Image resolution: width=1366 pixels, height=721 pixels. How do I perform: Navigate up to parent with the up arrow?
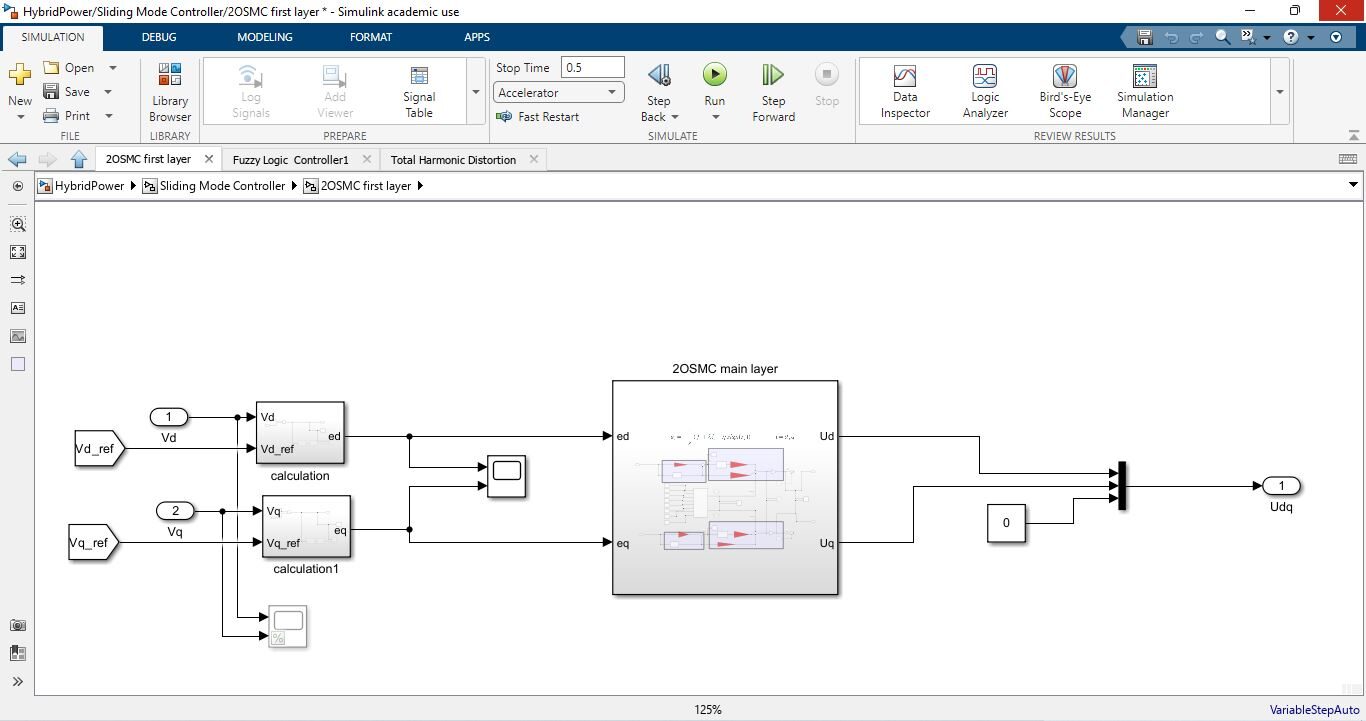[79, 159]
